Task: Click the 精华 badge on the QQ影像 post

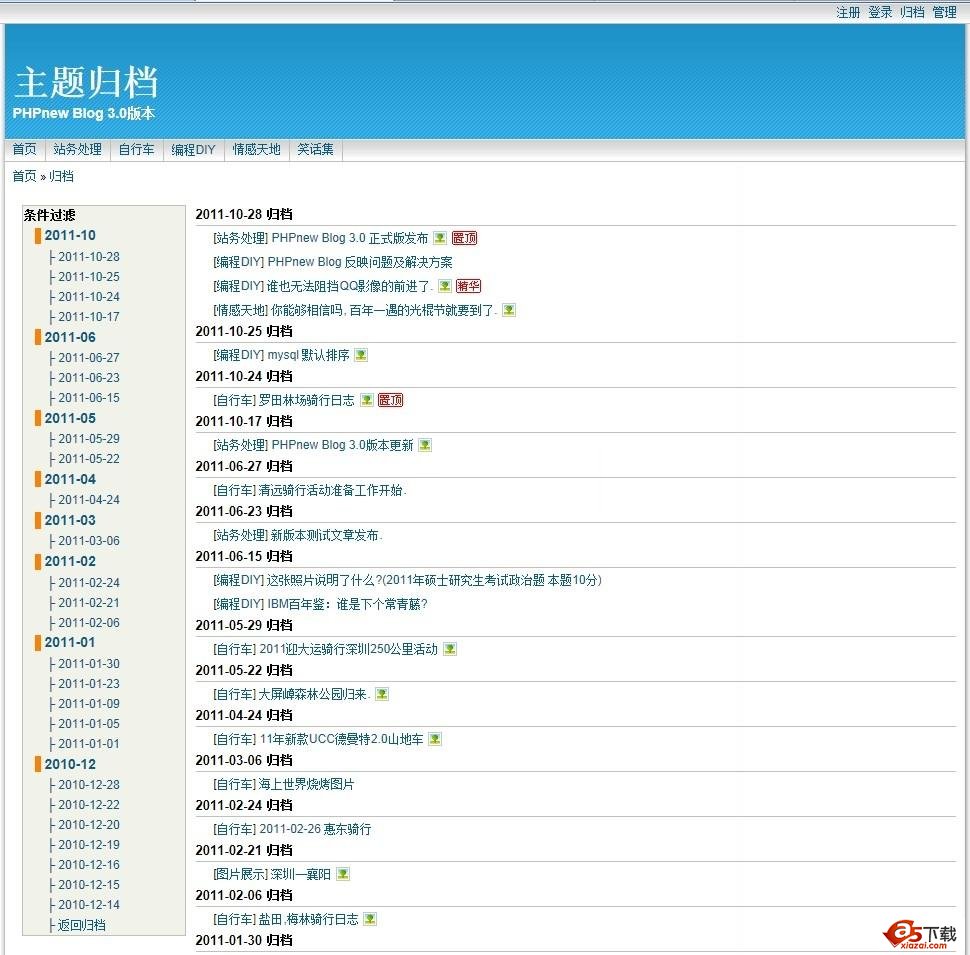Action: click(x=468, y=286)
